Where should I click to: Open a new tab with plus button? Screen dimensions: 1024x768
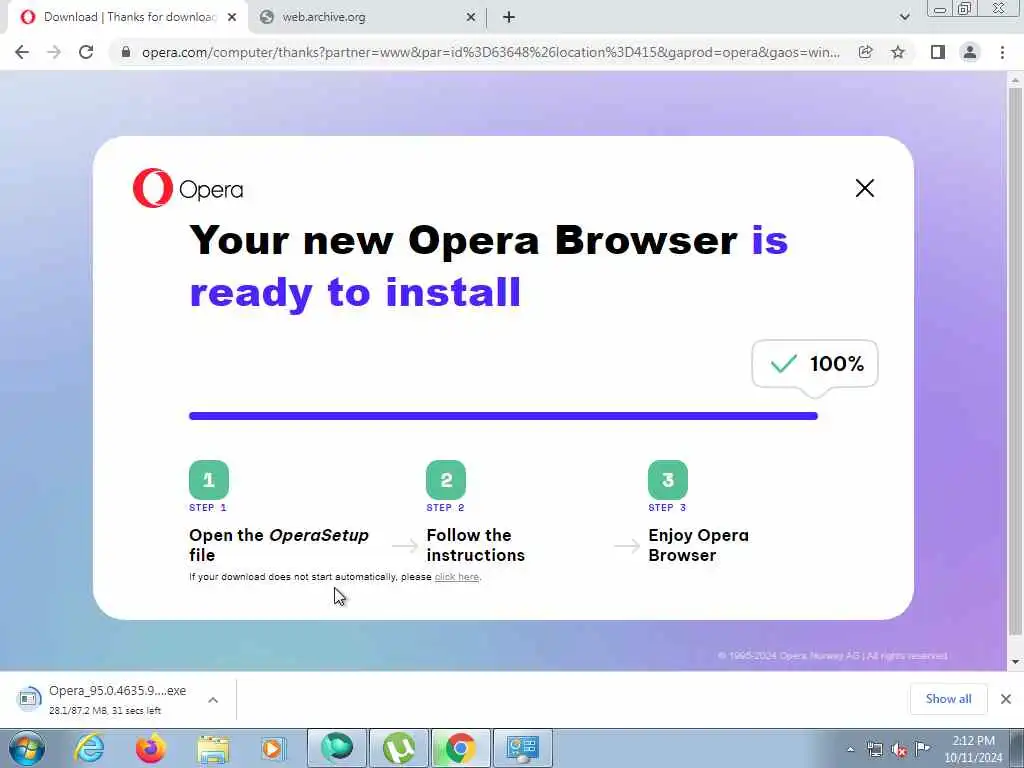point(509,17)
